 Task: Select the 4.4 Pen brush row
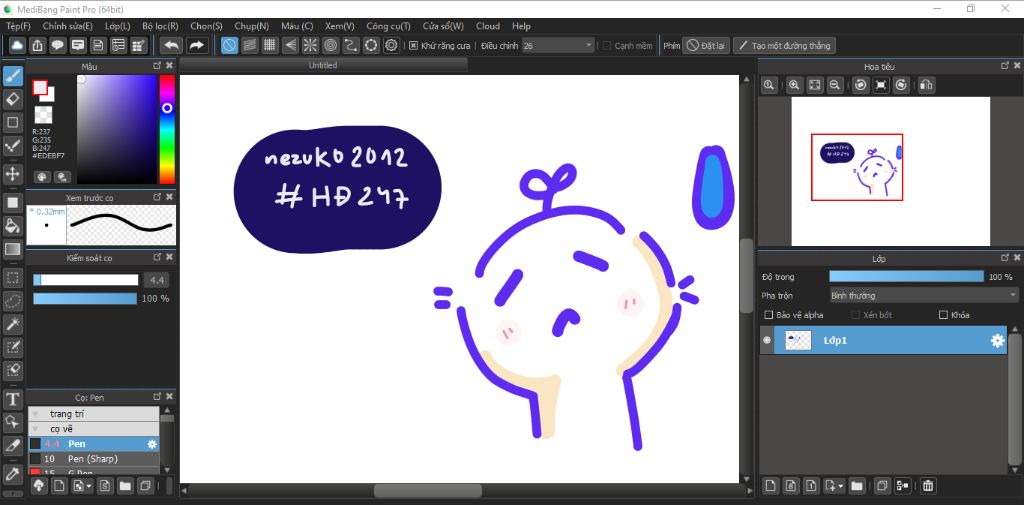point(93,444)
